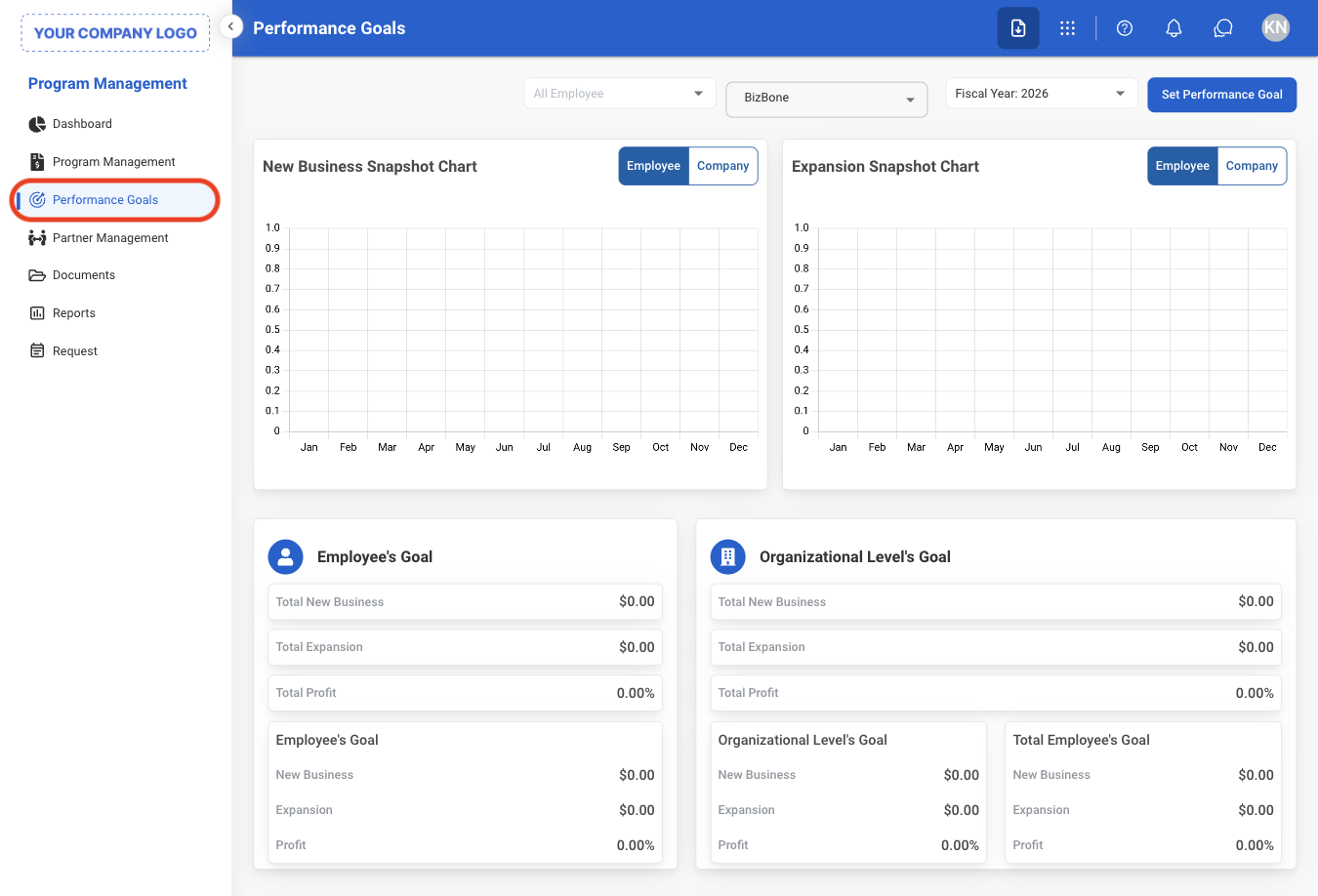Open the notifications bell icon
The image size is (1318, 896).
[1174, 28]
